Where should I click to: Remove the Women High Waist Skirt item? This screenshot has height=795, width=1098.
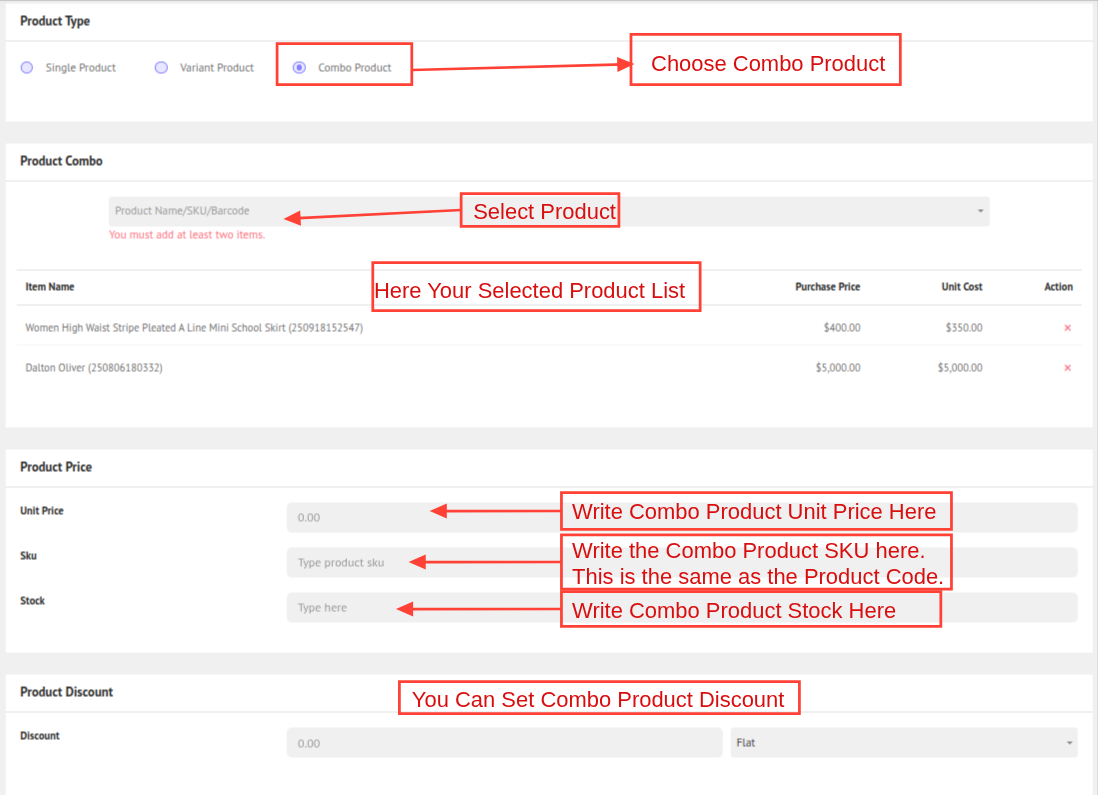pyautogui.click(x=1067, y=328)
